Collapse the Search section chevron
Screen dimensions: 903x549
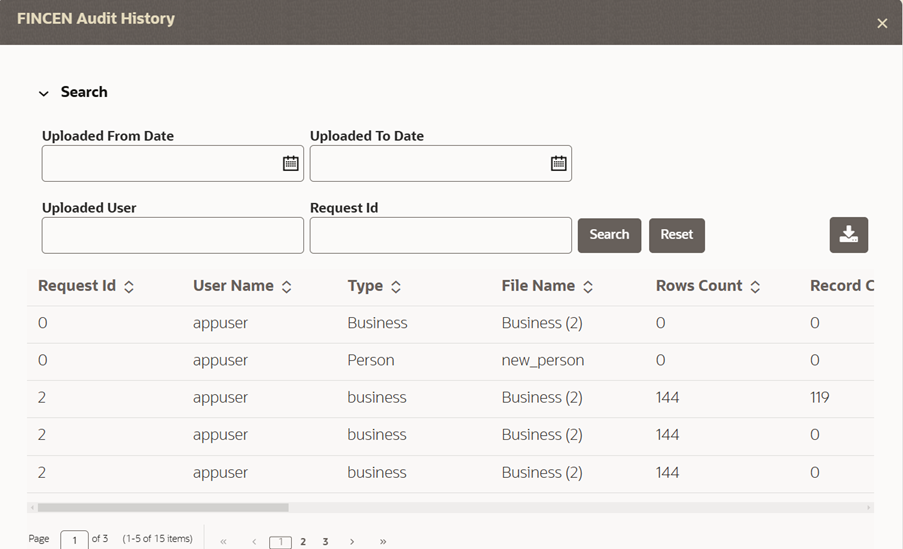[x=44, y=93]
